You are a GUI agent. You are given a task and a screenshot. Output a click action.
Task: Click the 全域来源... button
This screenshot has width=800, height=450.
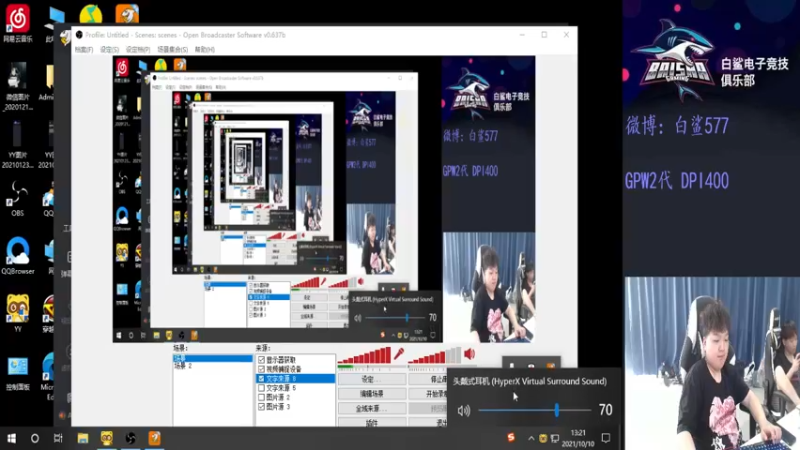coord(372,409)
